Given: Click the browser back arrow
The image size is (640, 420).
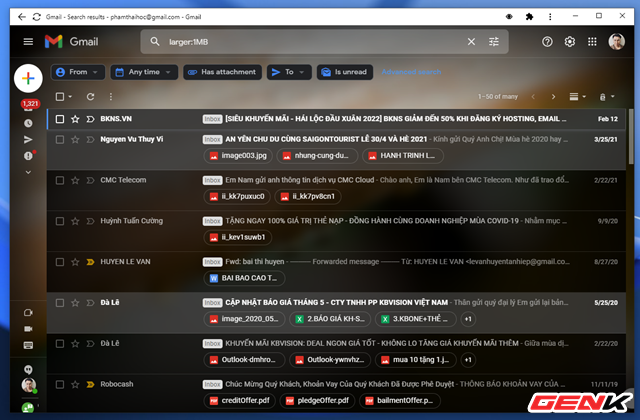Looking at the screenshot, I should tap(22, 17).
